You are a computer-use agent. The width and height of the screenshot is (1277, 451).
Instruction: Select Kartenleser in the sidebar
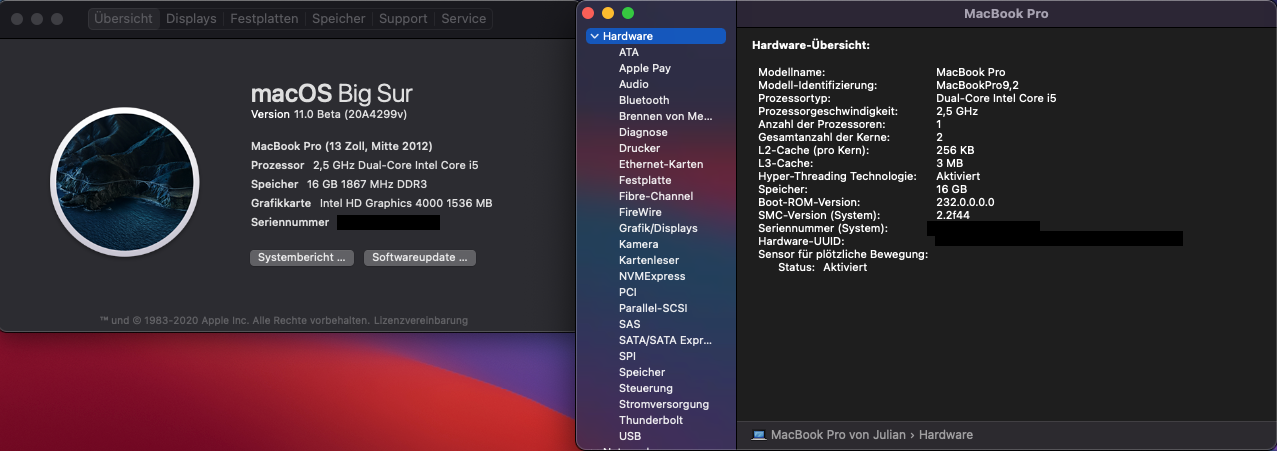(x=648, y=260)
